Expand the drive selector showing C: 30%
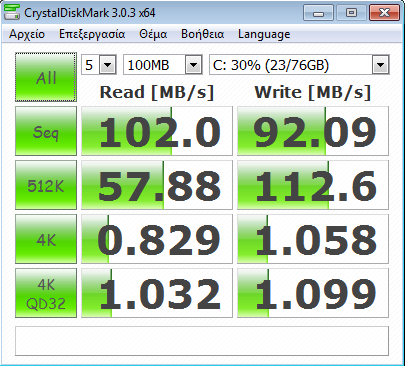This screenshot has width=405, height=366. pyautogui.click(x=380, y=65)
